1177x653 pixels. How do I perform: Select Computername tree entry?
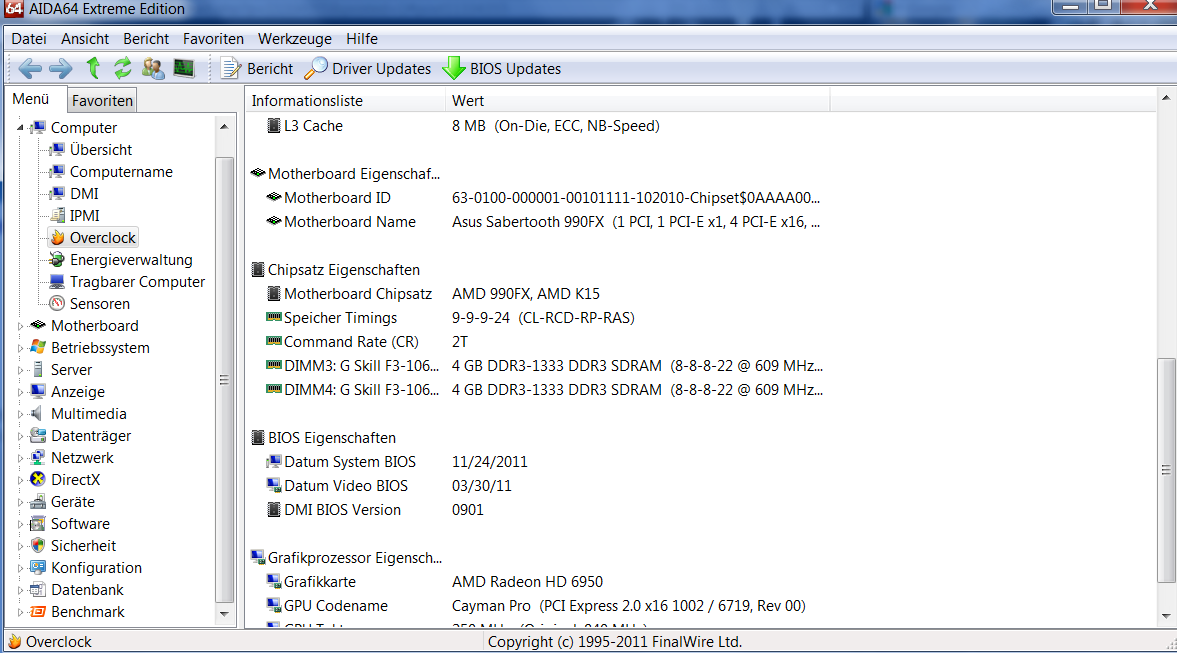[121, 171]
